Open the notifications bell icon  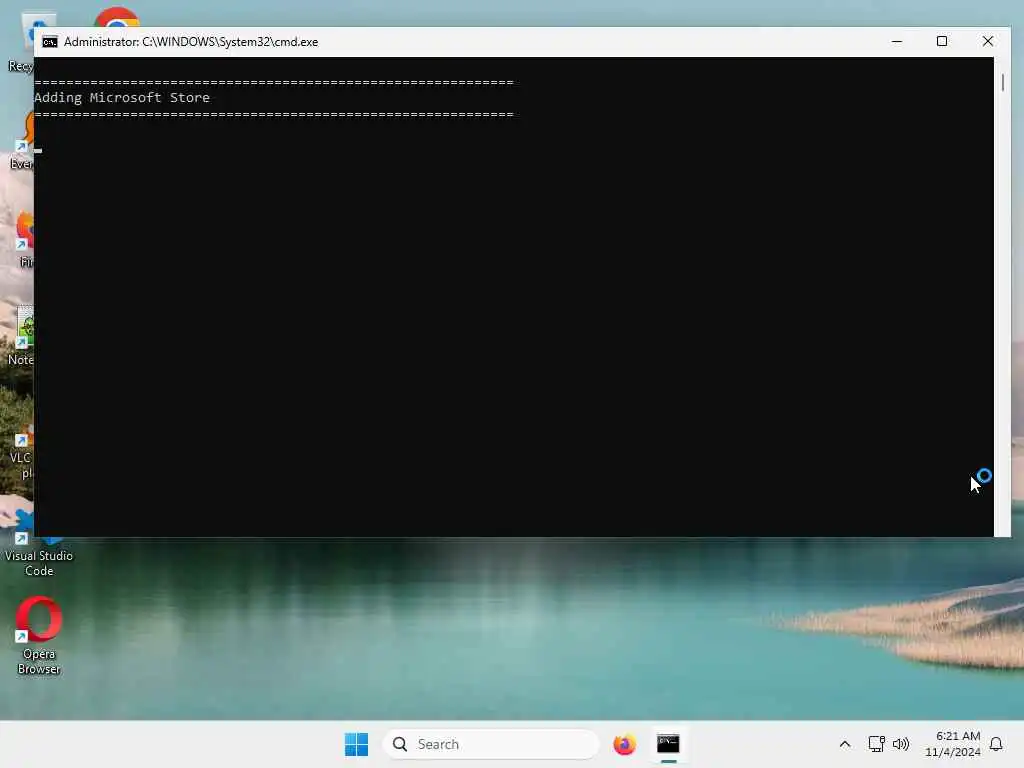point(996,744)
